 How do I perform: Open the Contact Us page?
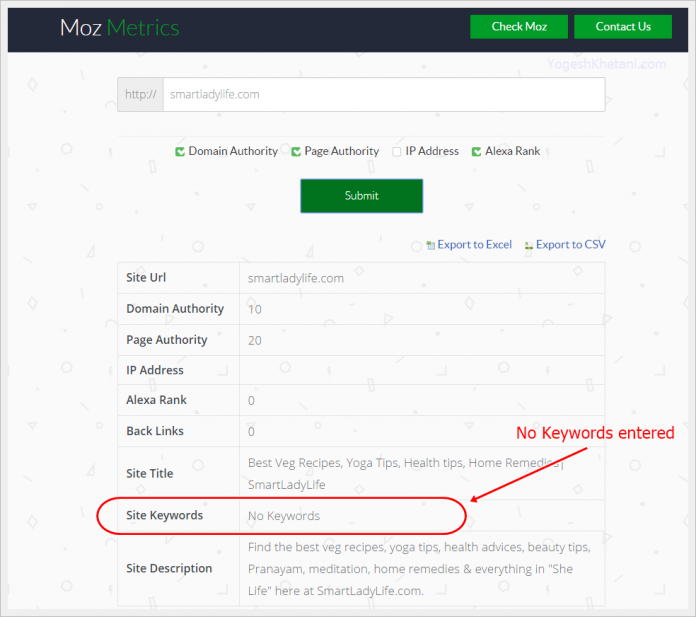pos(623,27)
